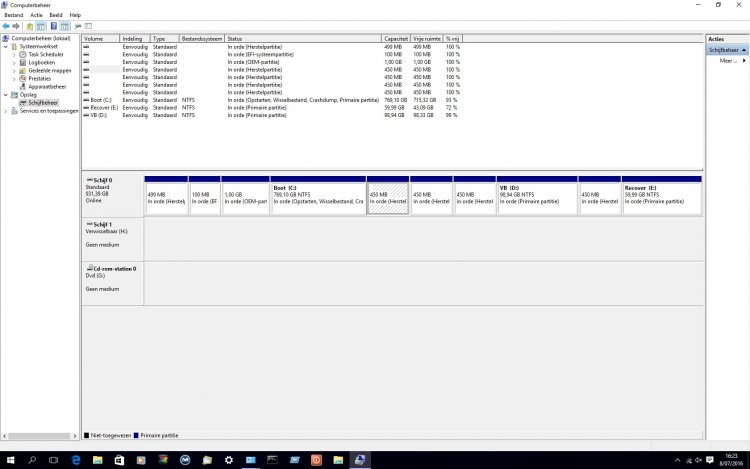The image size is (750, 469).
Task: Select the EFI-systeempartitie volume row
Action: 272,55
